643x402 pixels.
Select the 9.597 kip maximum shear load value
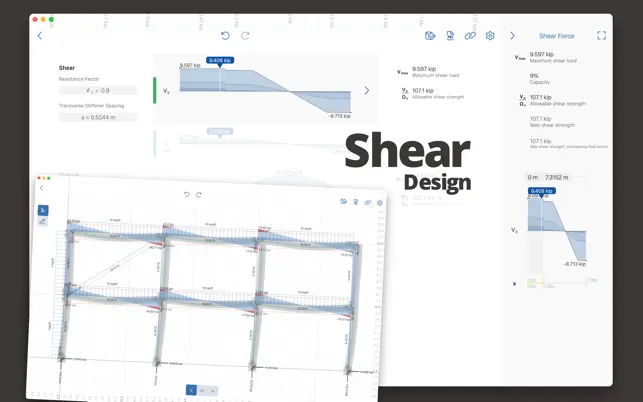424,69
